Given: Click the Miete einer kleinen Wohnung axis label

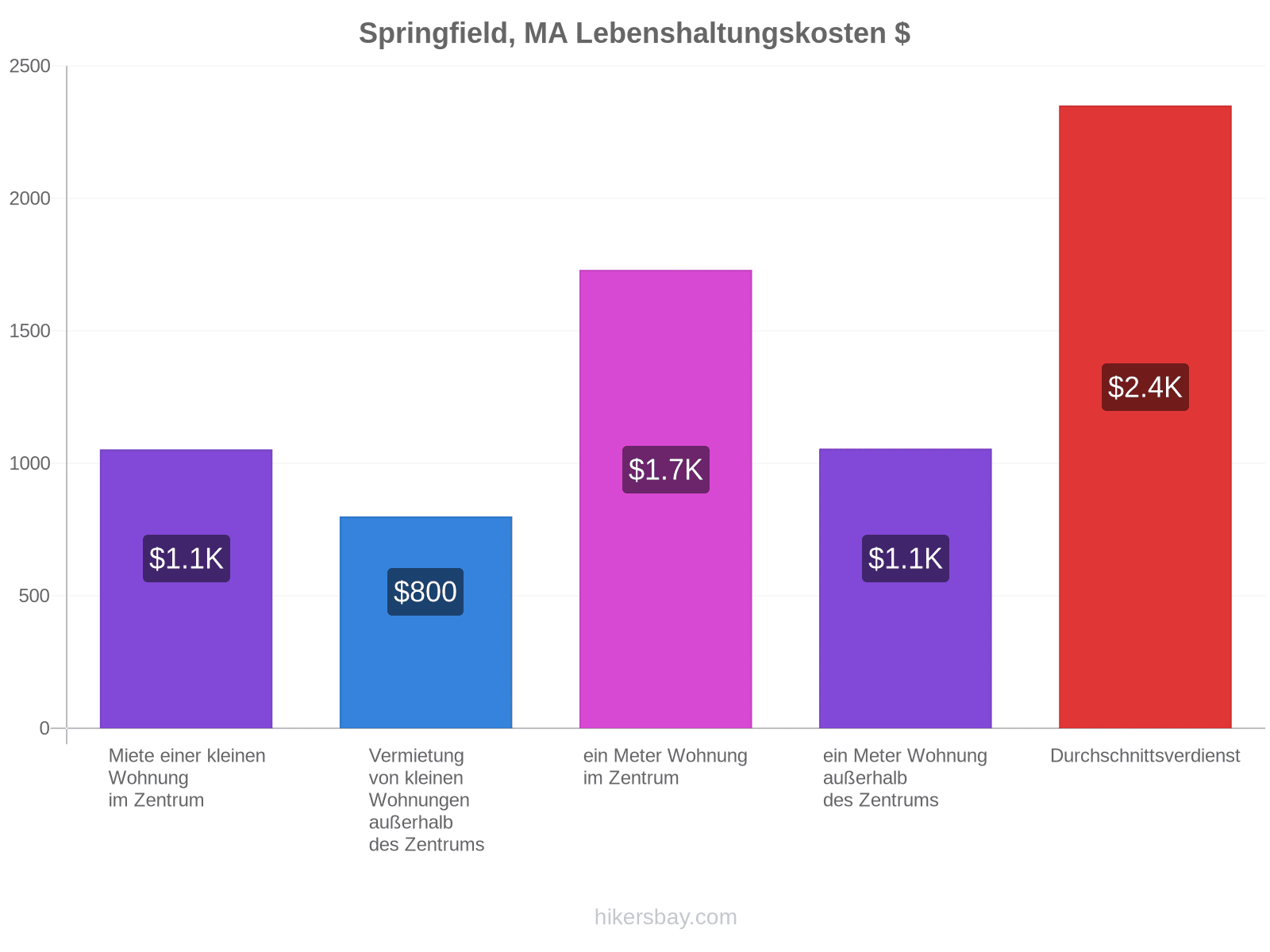Looking at the screenshot, I should 187,777.
